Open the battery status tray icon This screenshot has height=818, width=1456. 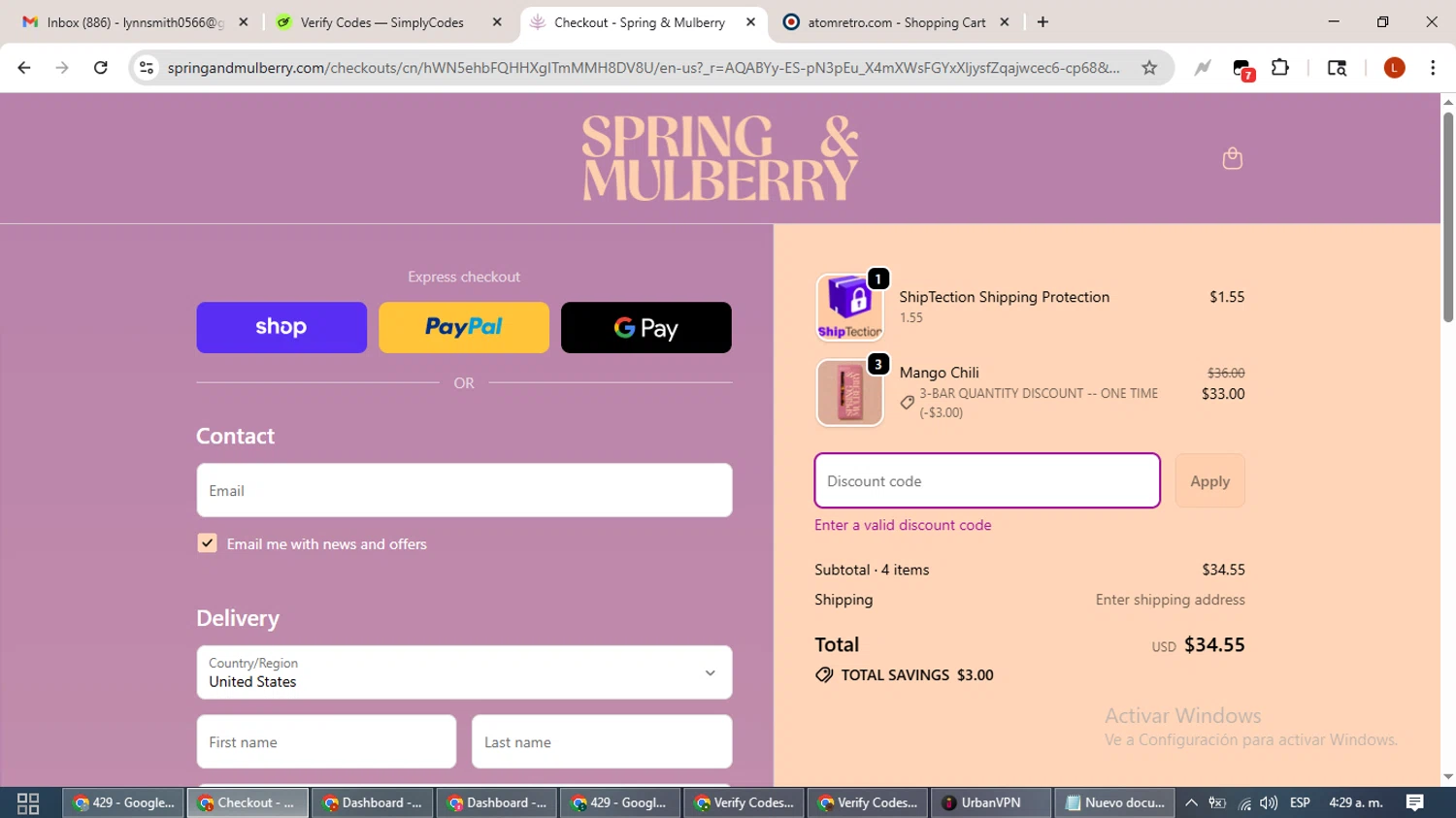(1217, 802)
